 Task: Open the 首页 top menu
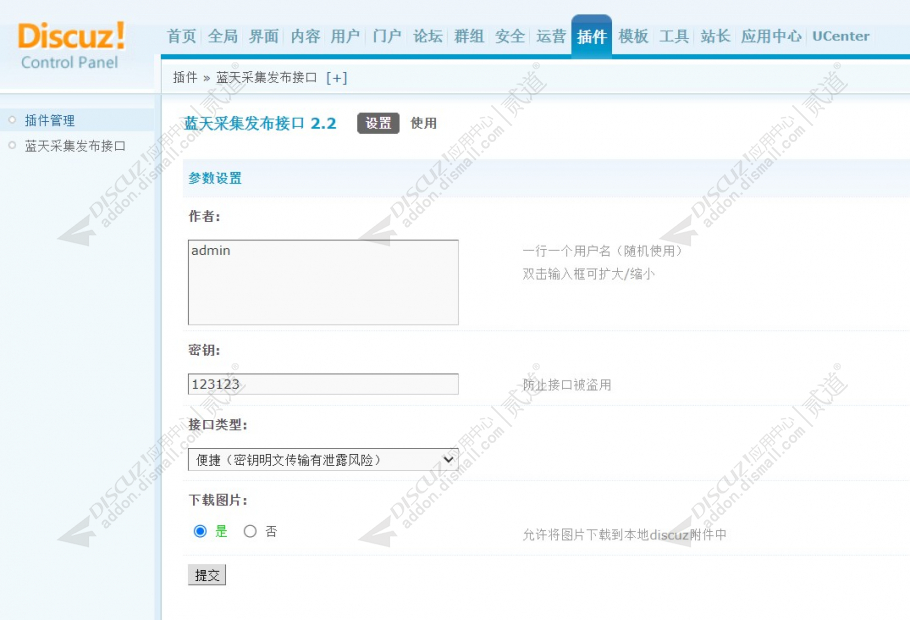click(x=182, y=36)
